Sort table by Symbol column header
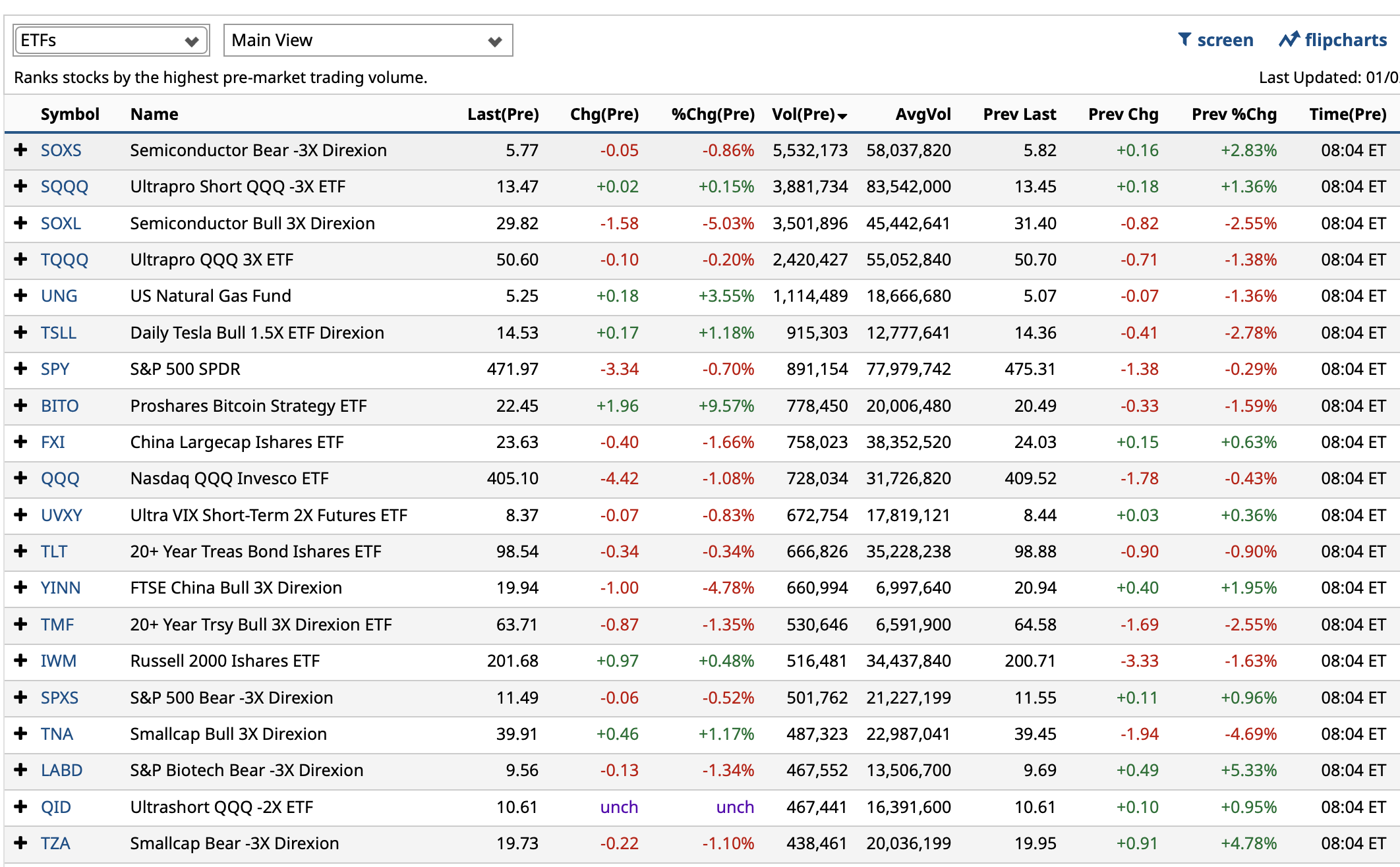Viewport: 1400px width, 867px height. 70,114
